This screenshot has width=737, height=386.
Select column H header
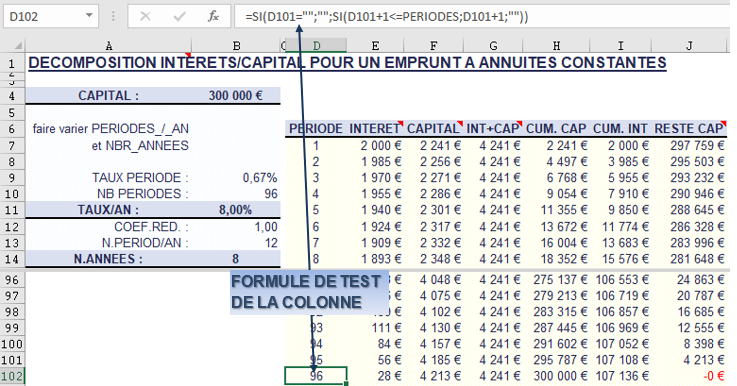click(x=556, y=46)
